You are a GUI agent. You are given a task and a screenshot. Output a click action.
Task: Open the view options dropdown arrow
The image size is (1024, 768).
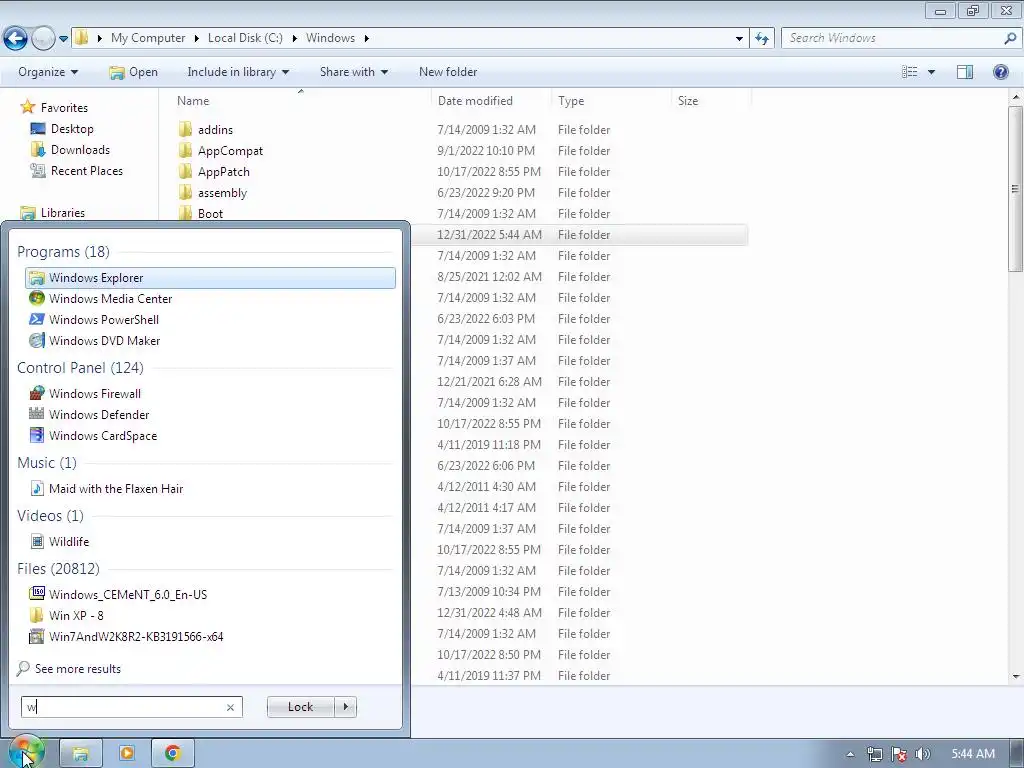931,72
